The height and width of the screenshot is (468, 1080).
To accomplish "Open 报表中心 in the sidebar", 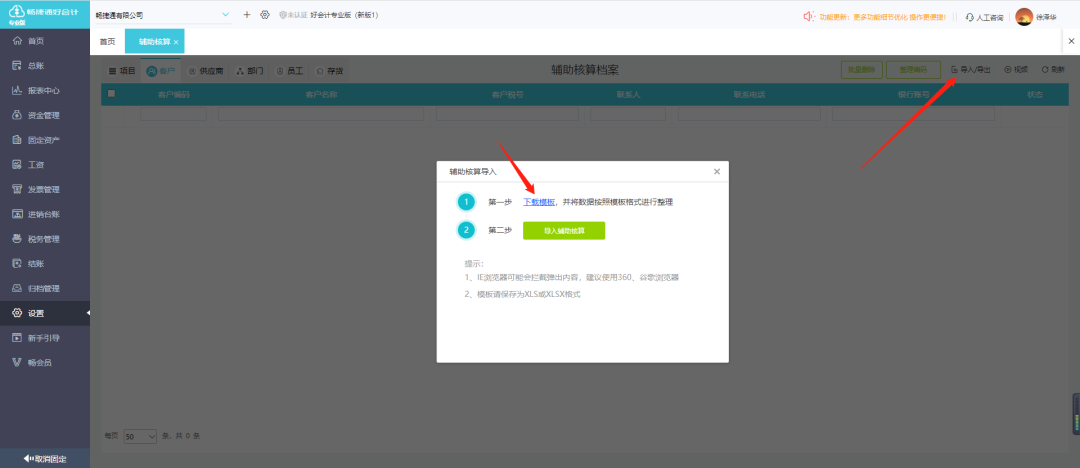I will (x=45, y=91).
